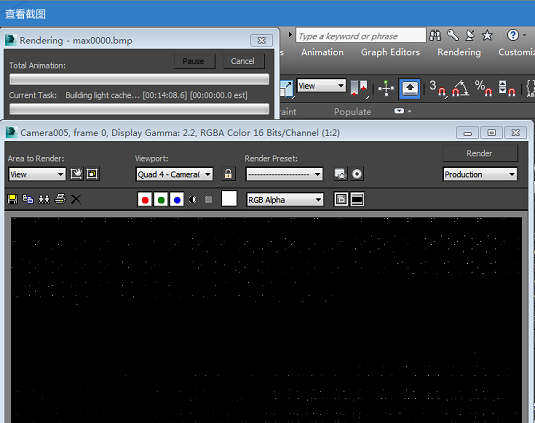The width and height of the screenshot is (535, 423).
Task: Open the Graph Editors menu
Action: (x=390, y=52)
